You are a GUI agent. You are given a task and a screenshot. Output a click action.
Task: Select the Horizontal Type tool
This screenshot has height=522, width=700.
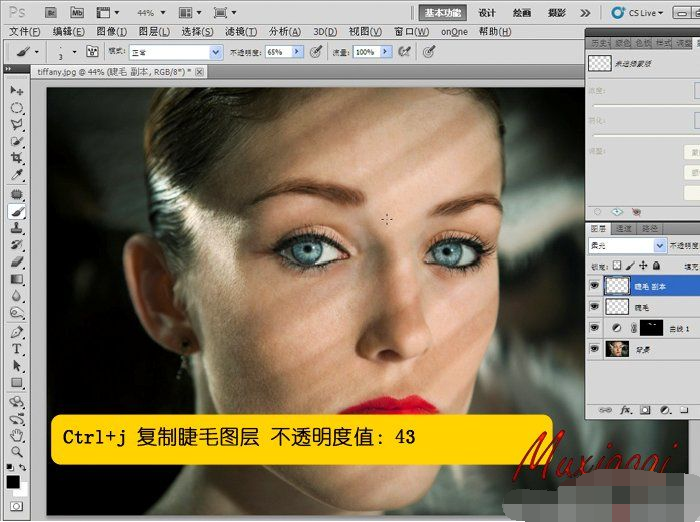(17, 349)
